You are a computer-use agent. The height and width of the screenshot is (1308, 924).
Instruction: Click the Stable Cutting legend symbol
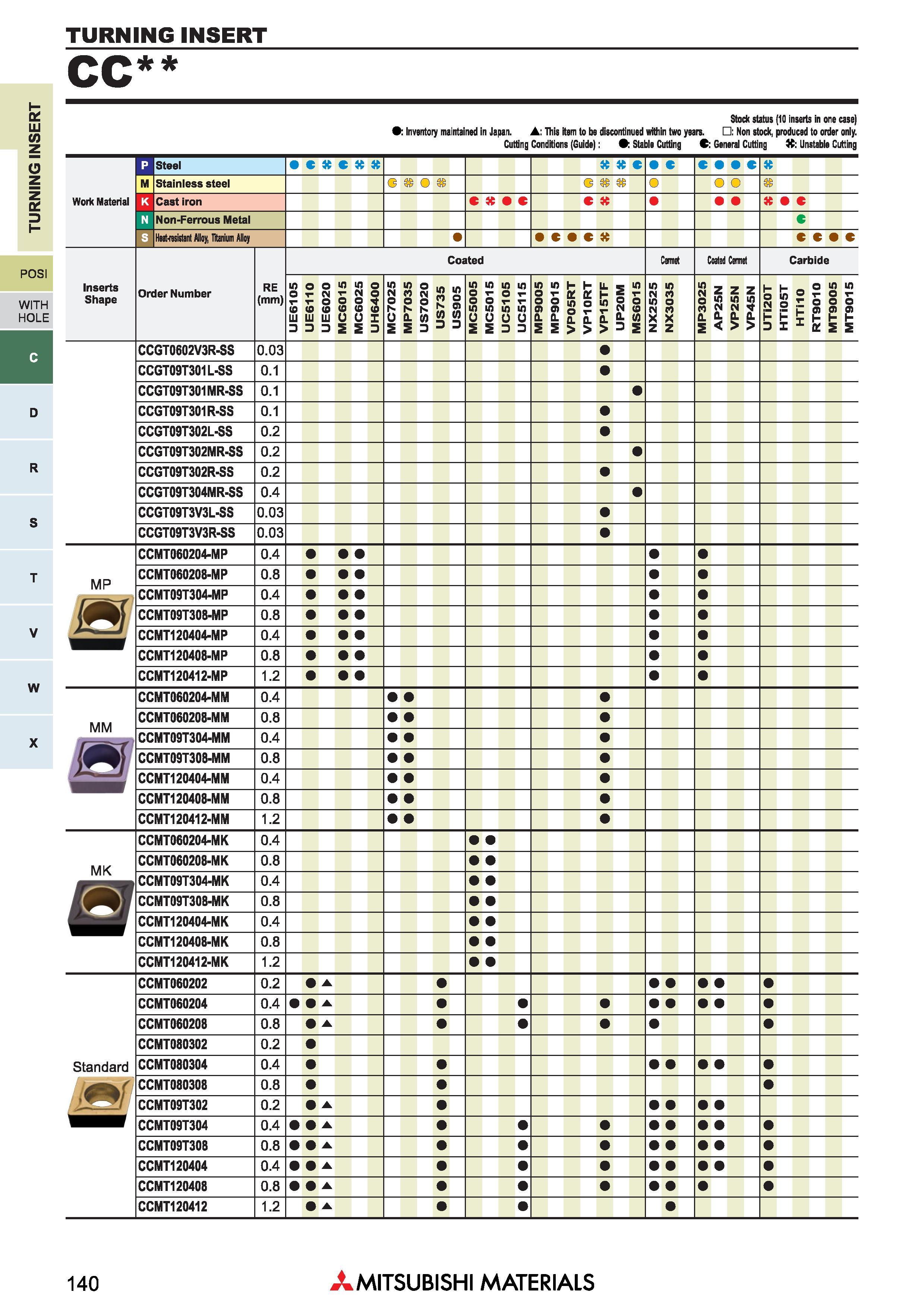point(624,144)
